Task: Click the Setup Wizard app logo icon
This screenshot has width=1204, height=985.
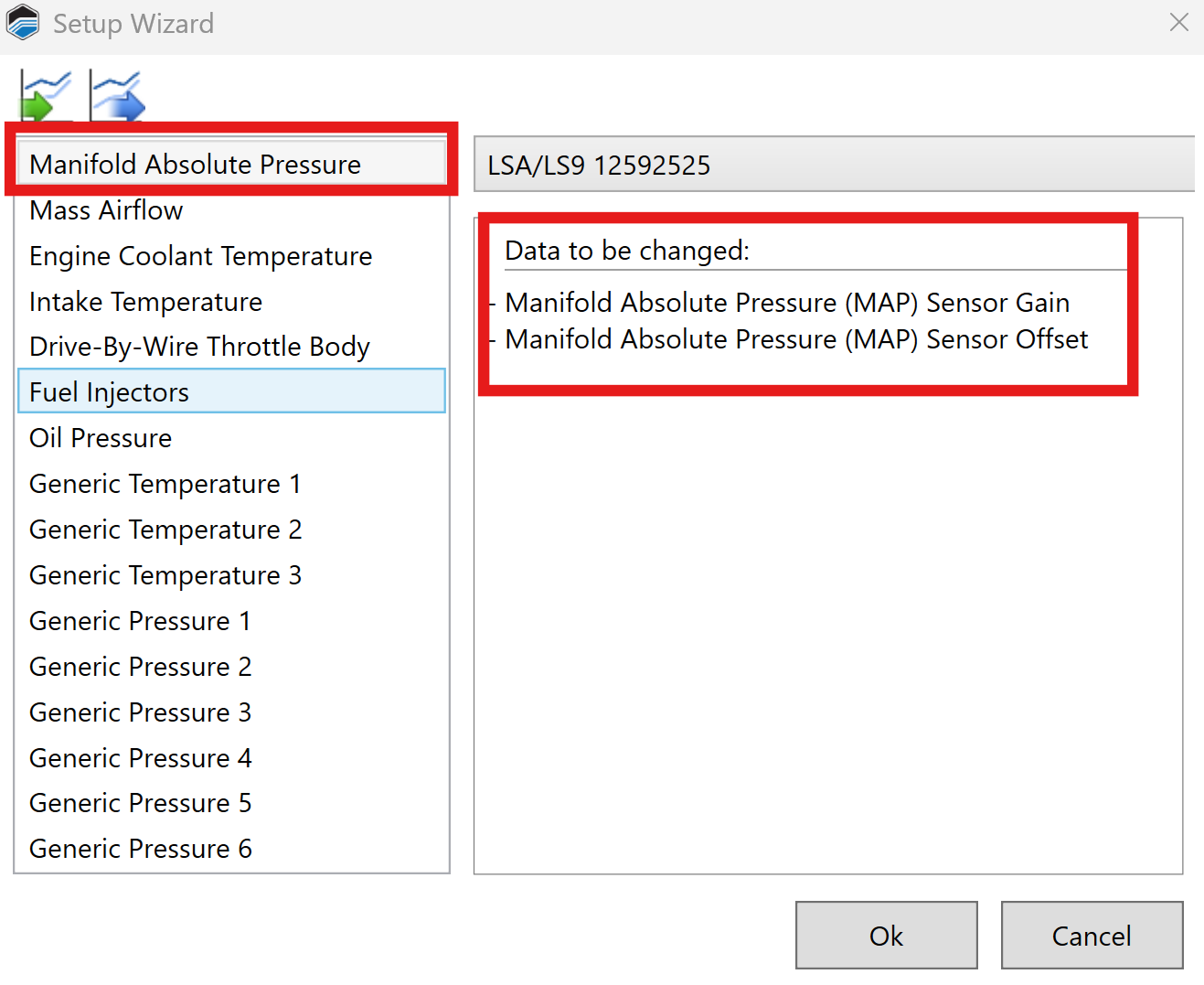Action: click(23, 23)
